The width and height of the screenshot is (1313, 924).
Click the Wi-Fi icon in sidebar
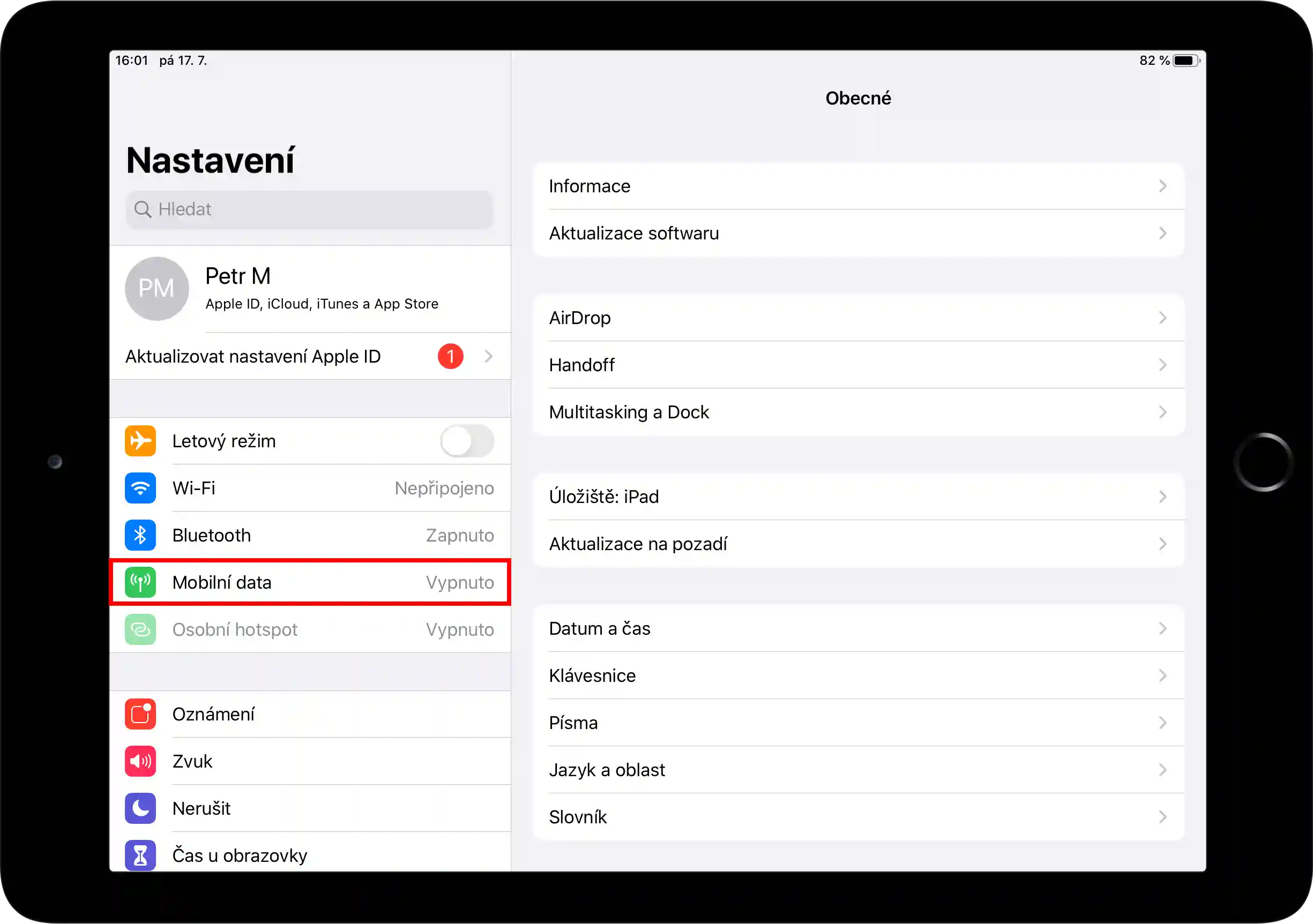140,488
